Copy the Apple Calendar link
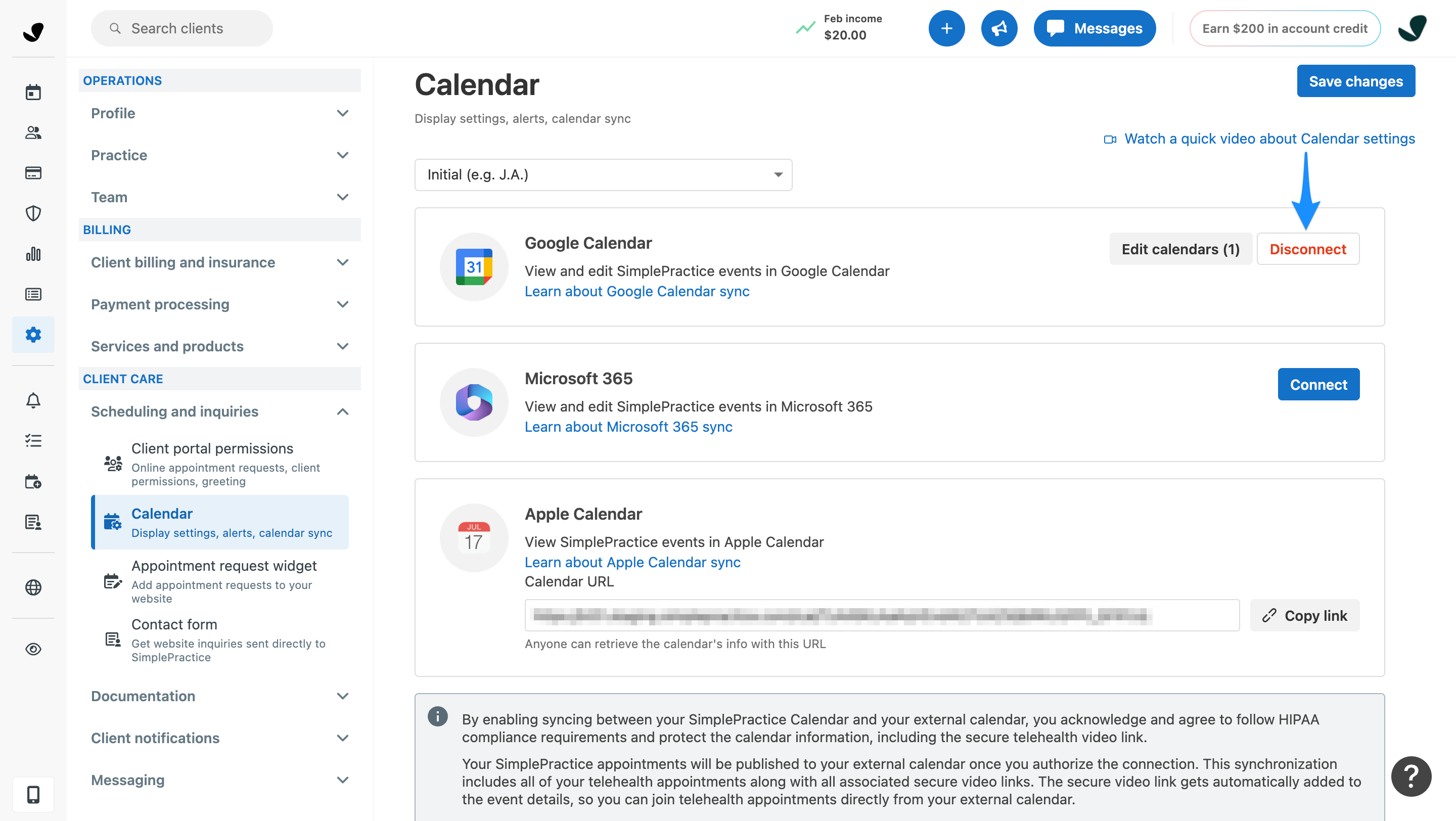Image resolution: width=1456 pixels, height=821 pixels. [x=1304, y=615]
